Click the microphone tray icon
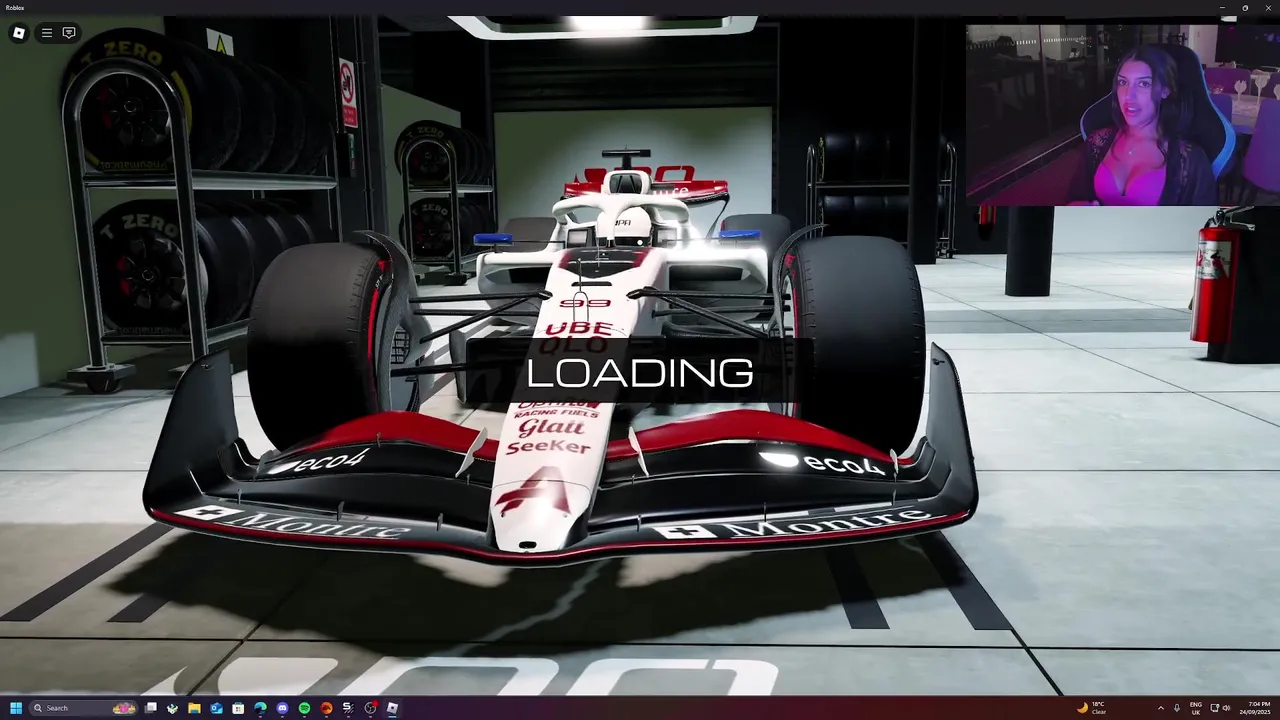The height and width of the screenshot is (720, 1280). click(x=1177, y=708)
